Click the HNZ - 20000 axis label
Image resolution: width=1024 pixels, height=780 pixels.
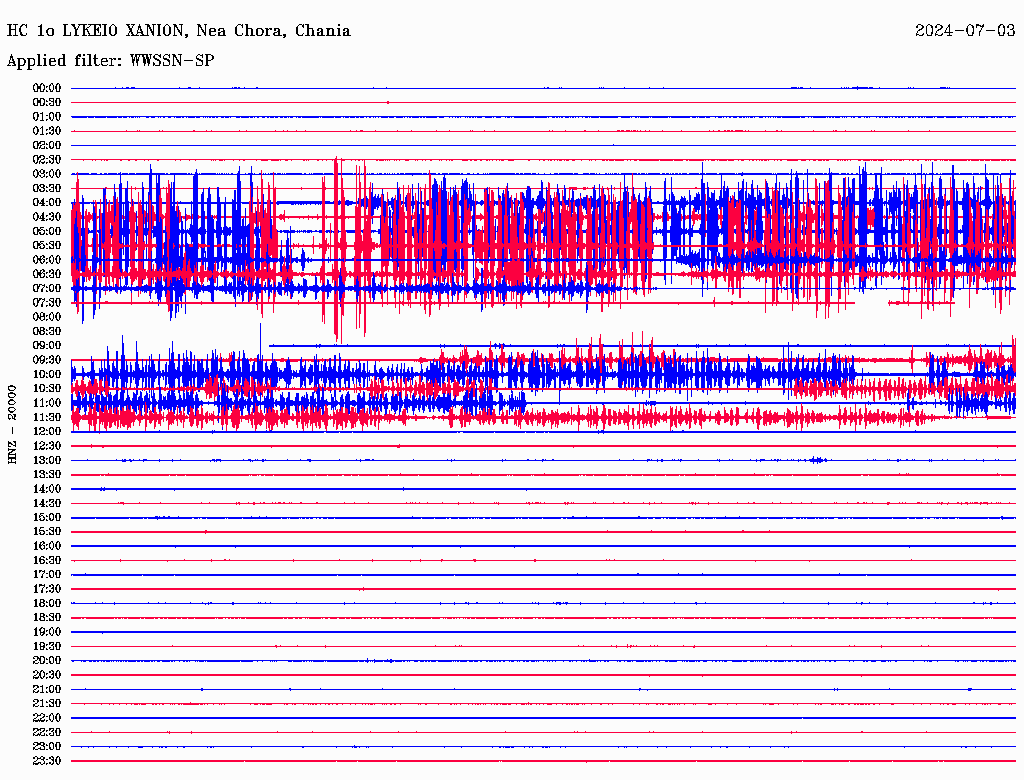pyautogui.click(x=12, y=425)
